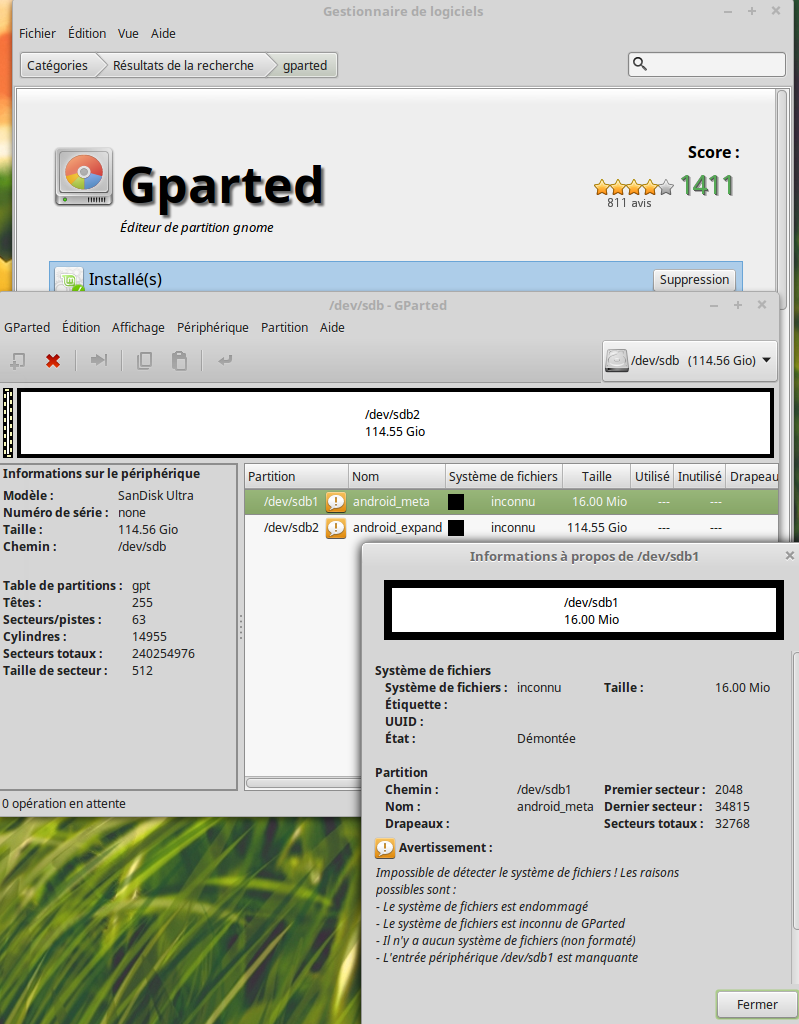Image resolution: width=799 pixels, height=1024 pixels.
Task: Click the 811 avis review count
Action: [629, 203]
